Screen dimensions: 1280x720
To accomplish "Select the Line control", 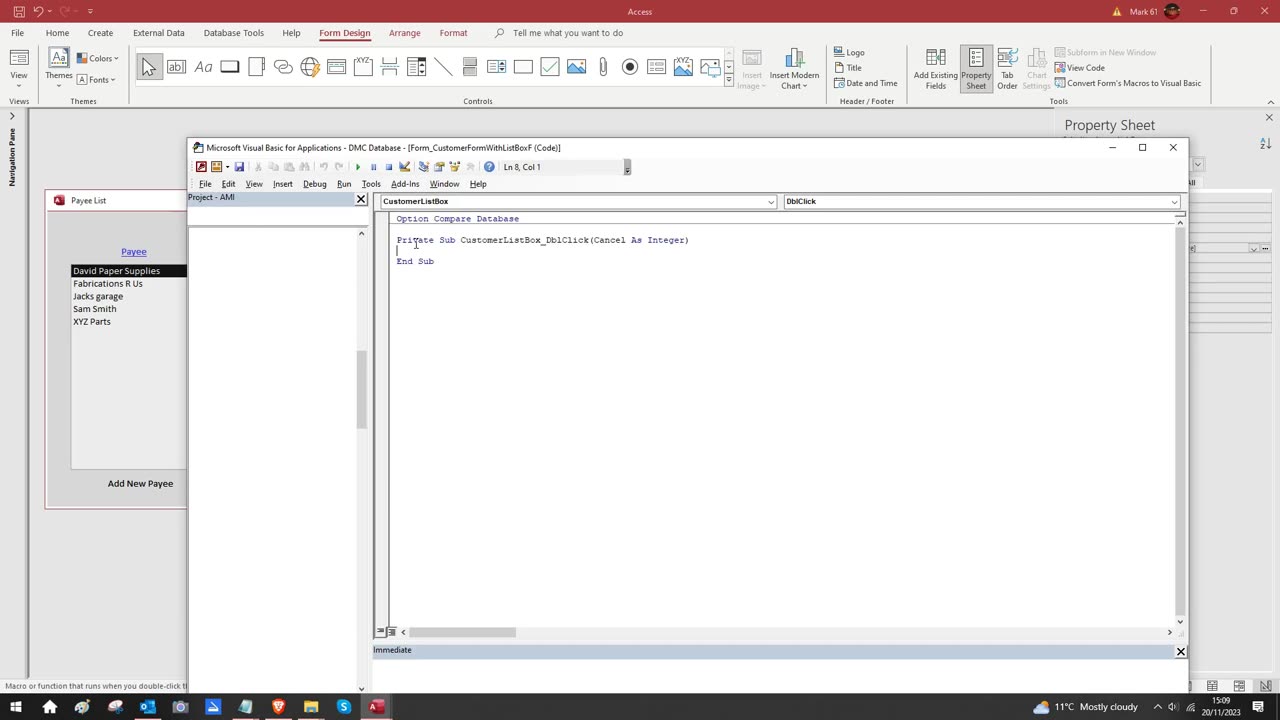I will [443, 67].
